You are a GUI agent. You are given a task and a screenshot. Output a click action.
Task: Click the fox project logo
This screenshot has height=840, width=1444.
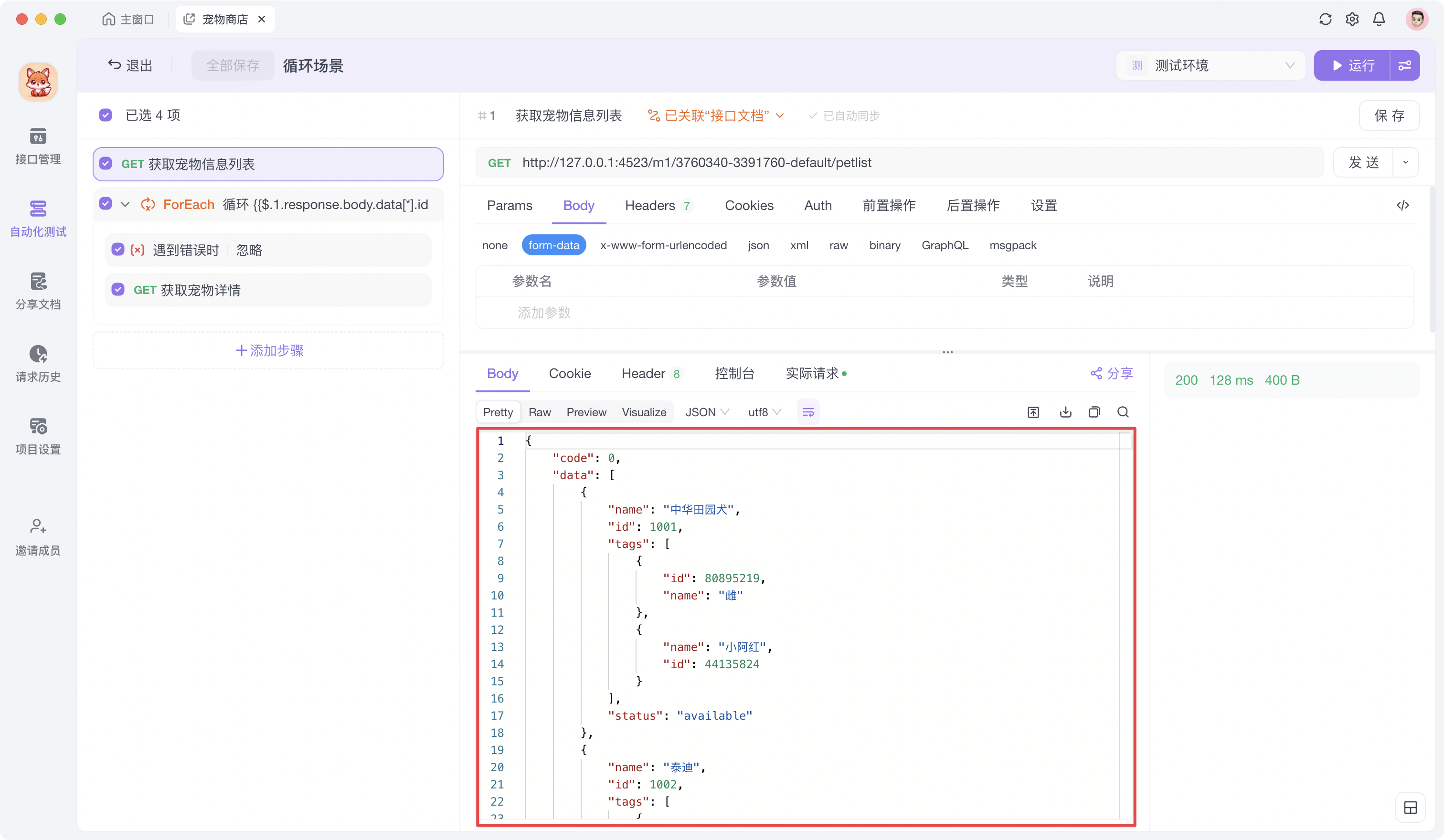(38, 82)
